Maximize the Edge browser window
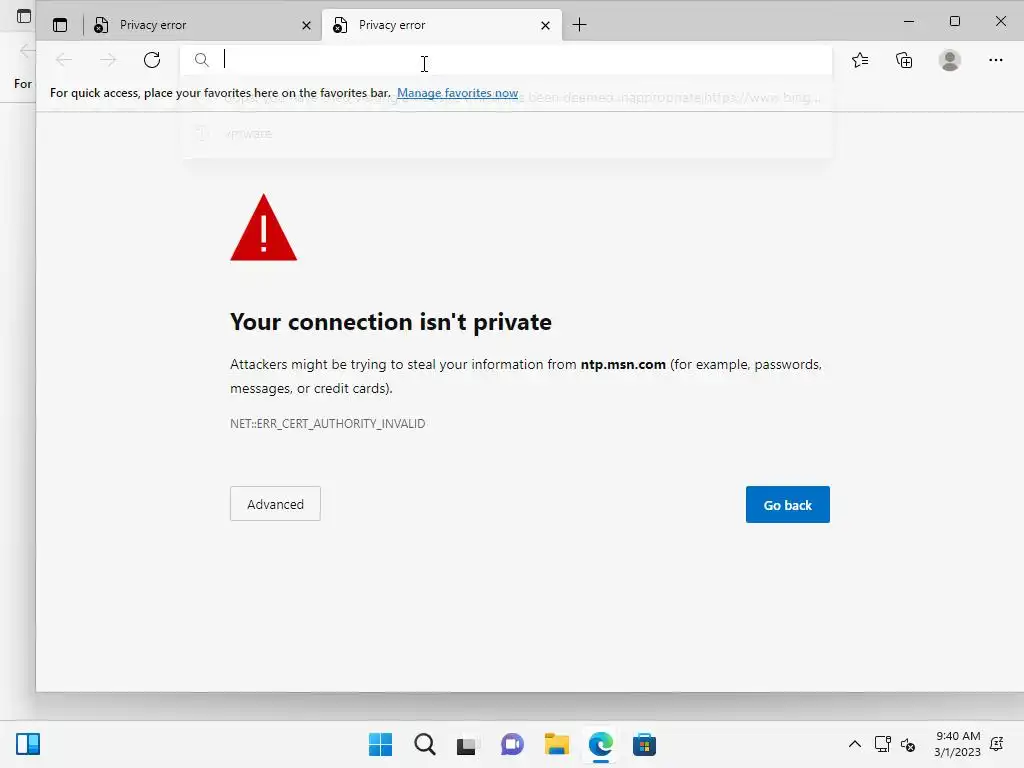 click(x=954, y=22)
